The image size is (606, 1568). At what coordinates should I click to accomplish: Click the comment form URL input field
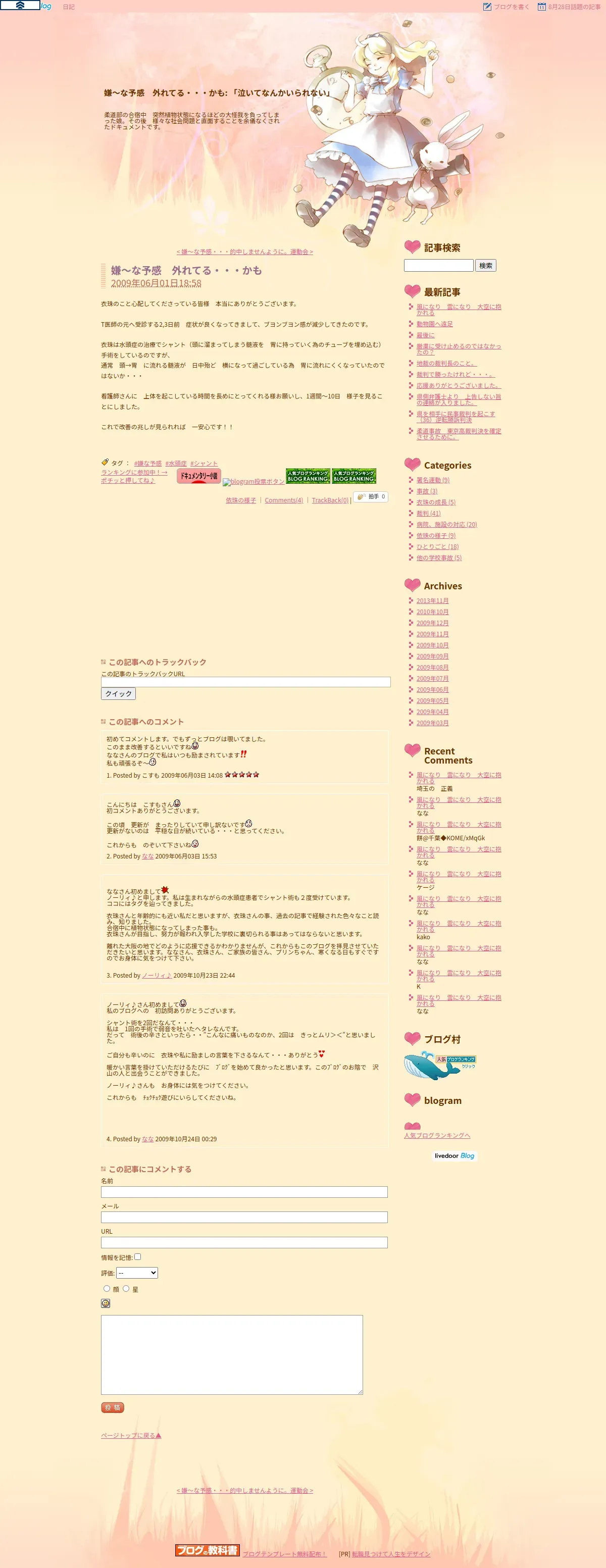point(244,1242)
